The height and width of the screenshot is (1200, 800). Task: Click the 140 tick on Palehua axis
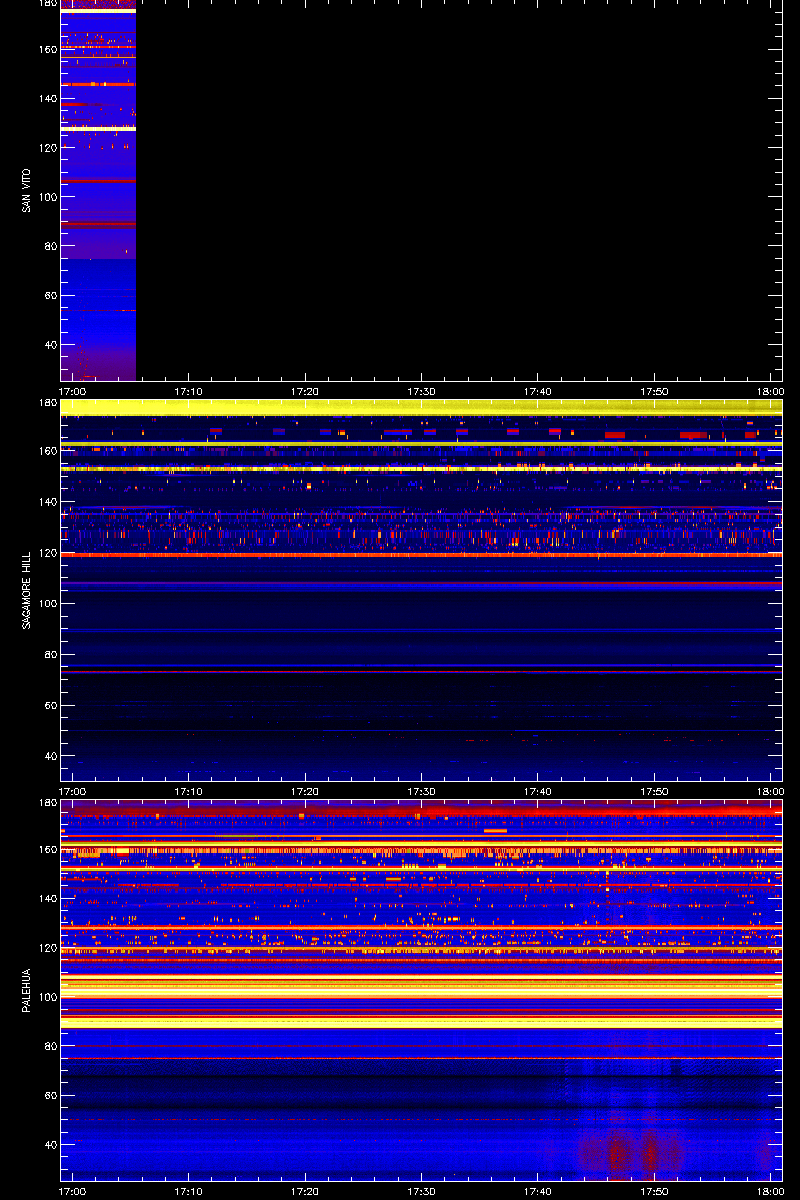coord(47,899)
